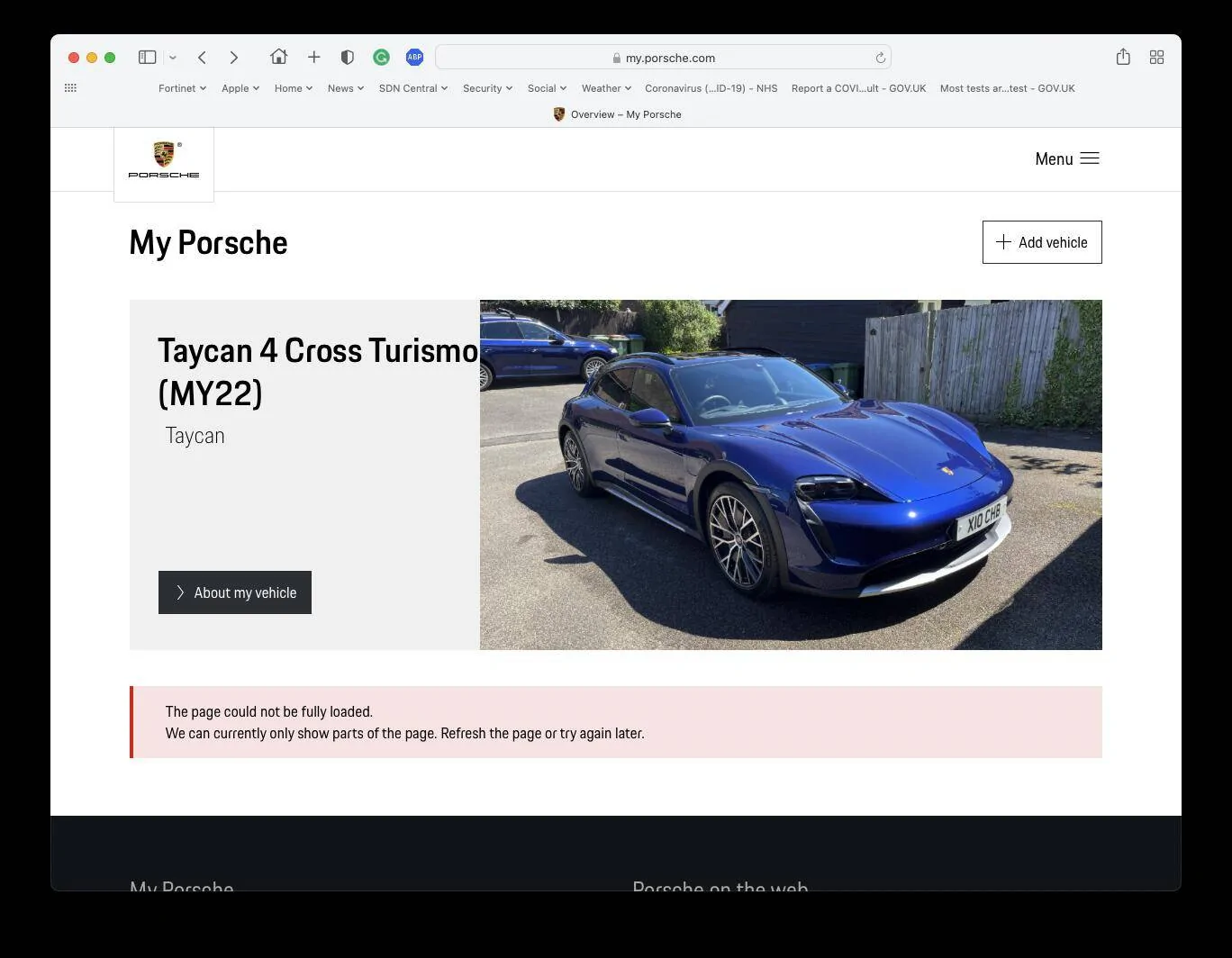Toggle the Safari sidebar icon
Image resolution: width=1232 pixels, height=958 pixels.
(x=147, y=58)
